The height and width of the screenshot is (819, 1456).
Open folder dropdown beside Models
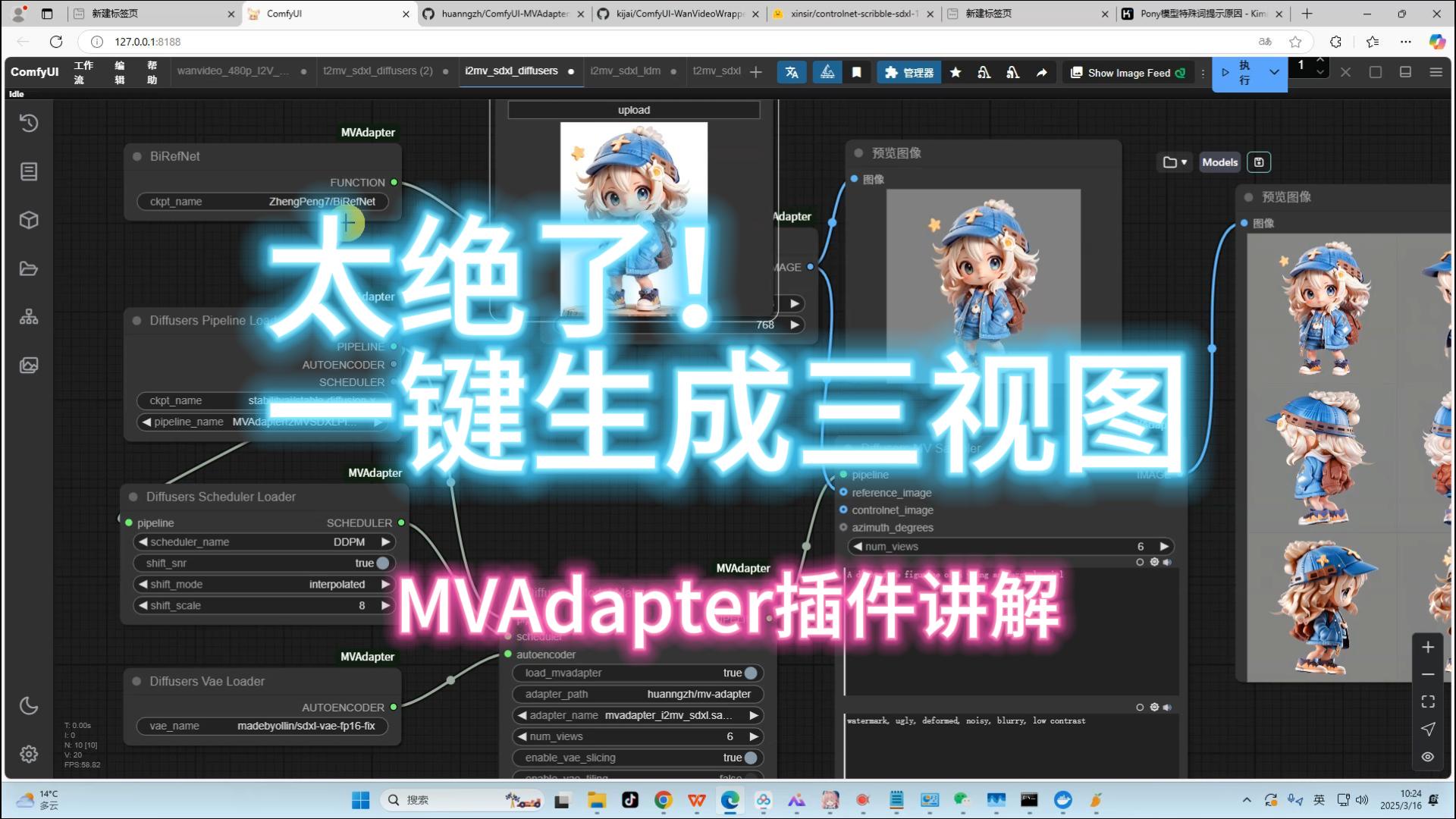[1175, 162]
